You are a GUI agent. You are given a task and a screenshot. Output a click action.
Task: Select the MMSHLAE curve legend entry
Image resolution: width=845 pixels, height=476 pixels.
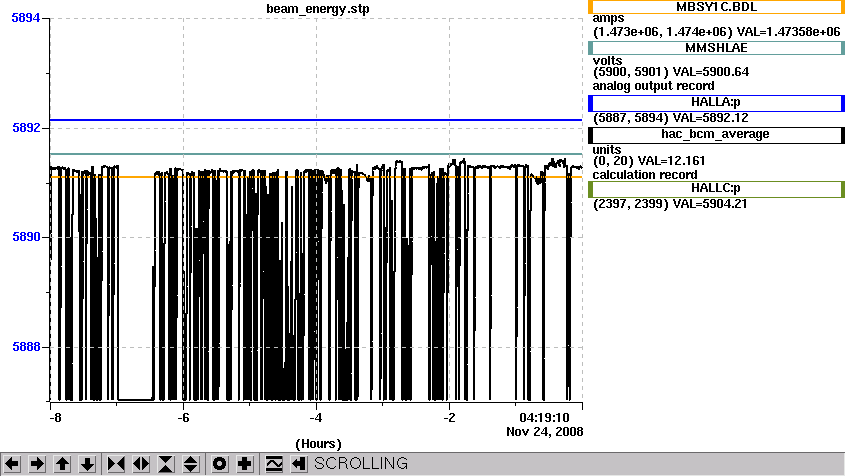(x=716, y=48)
